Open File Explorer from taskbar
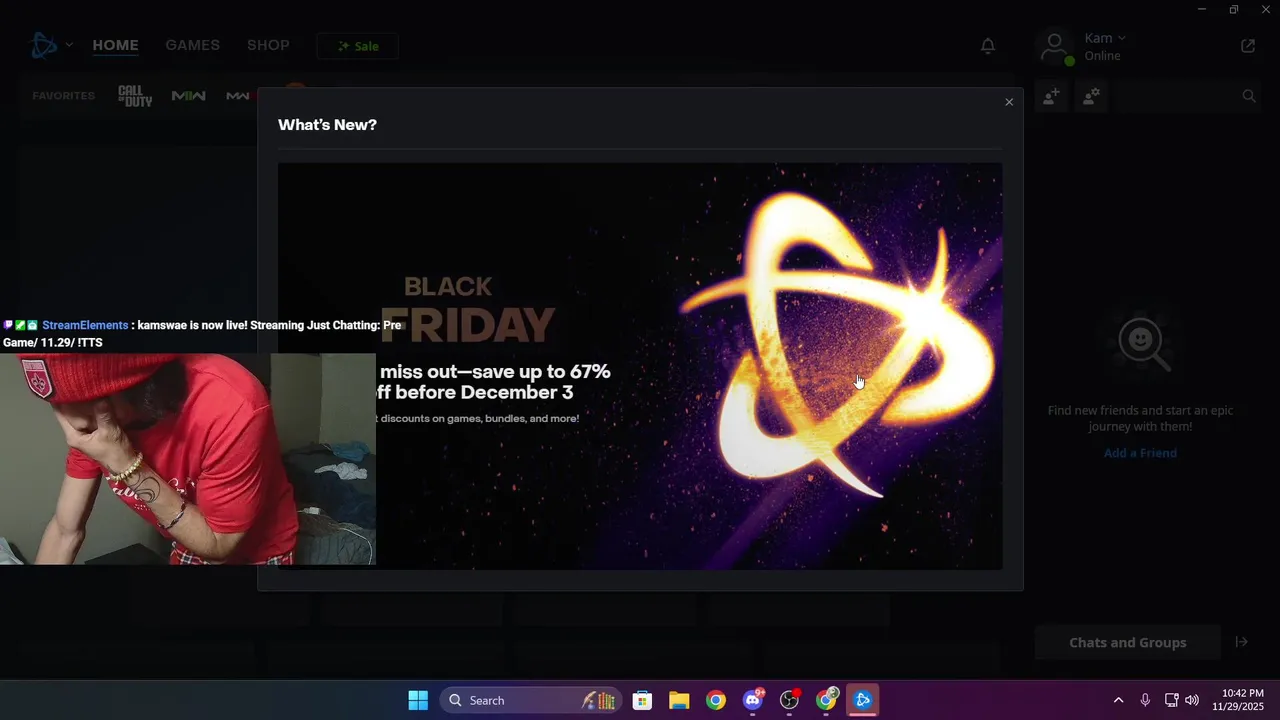 pos(679,700)
